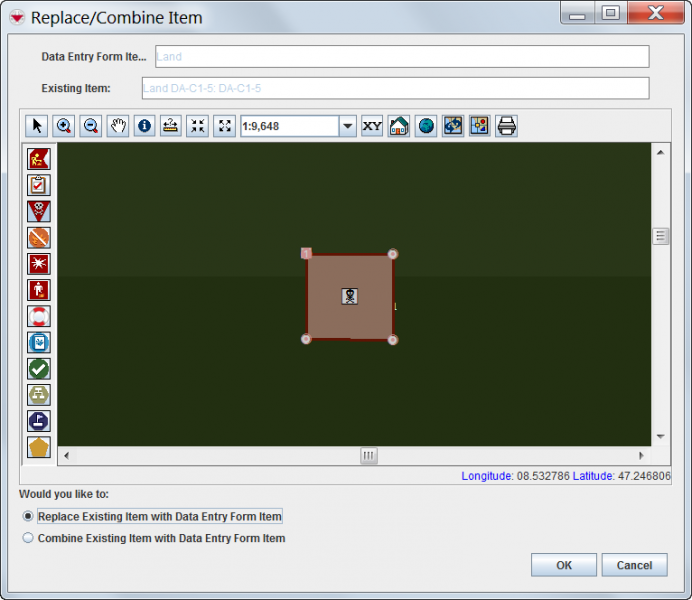Click the Existing Item text field
692x600 pixels.
pyautogui.click(x=395, y=88)
